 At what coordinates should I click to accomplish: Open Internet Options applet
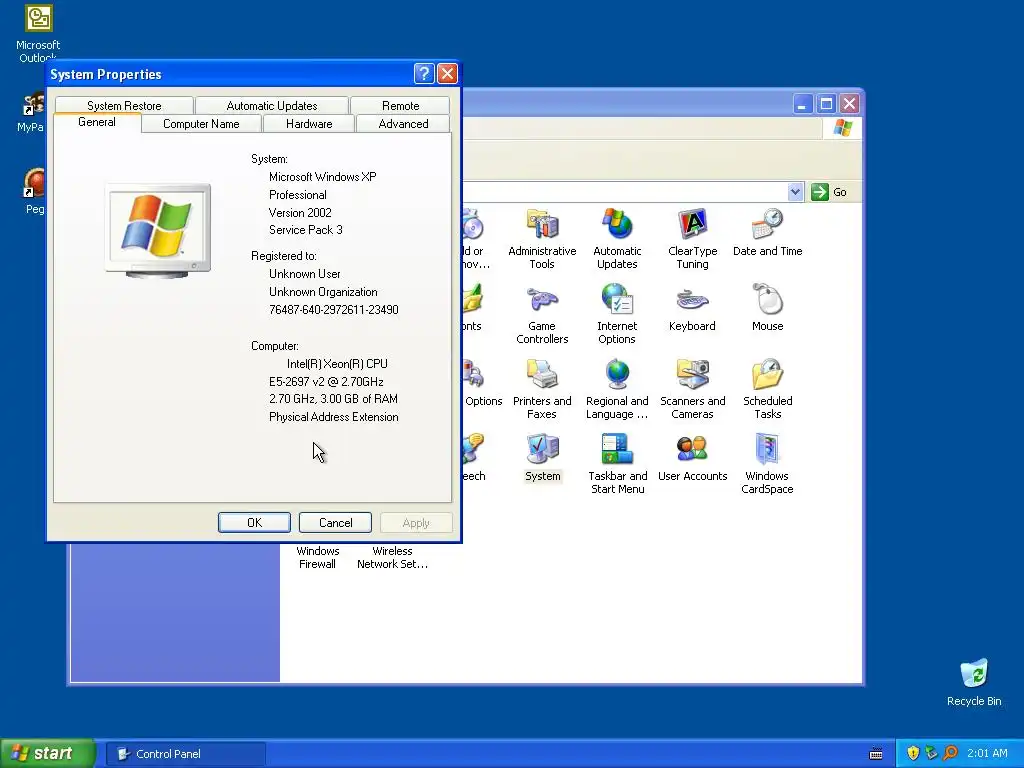point(617,313)
